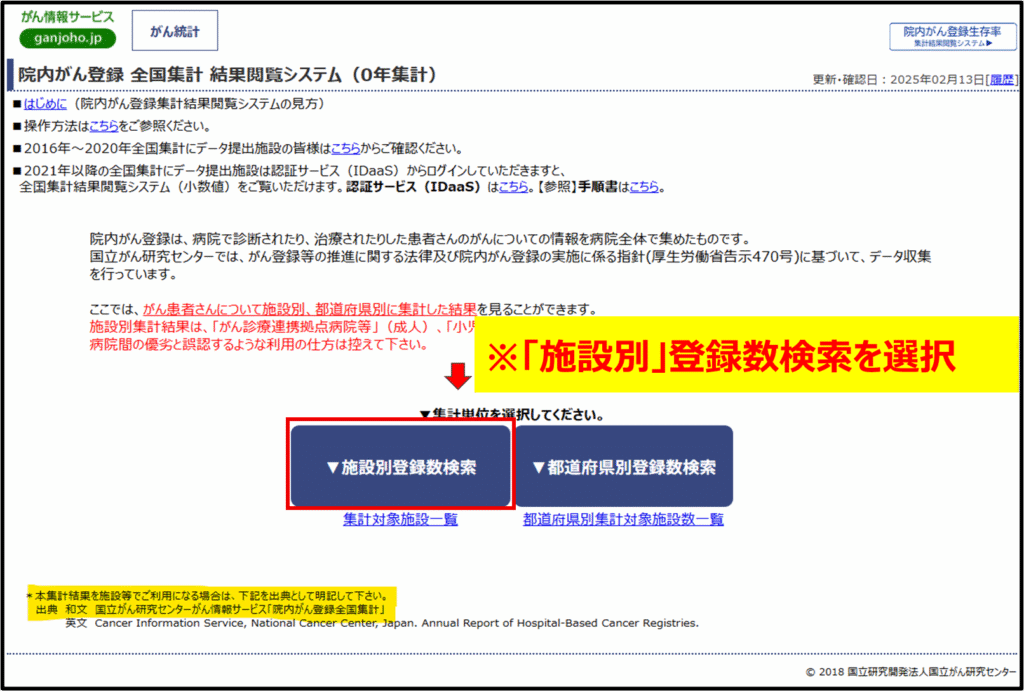Screen dimensions: 1024x691
Task: Click the ganjoho.jp green logo
Action: pyautogui.click(x=67, y=38)
